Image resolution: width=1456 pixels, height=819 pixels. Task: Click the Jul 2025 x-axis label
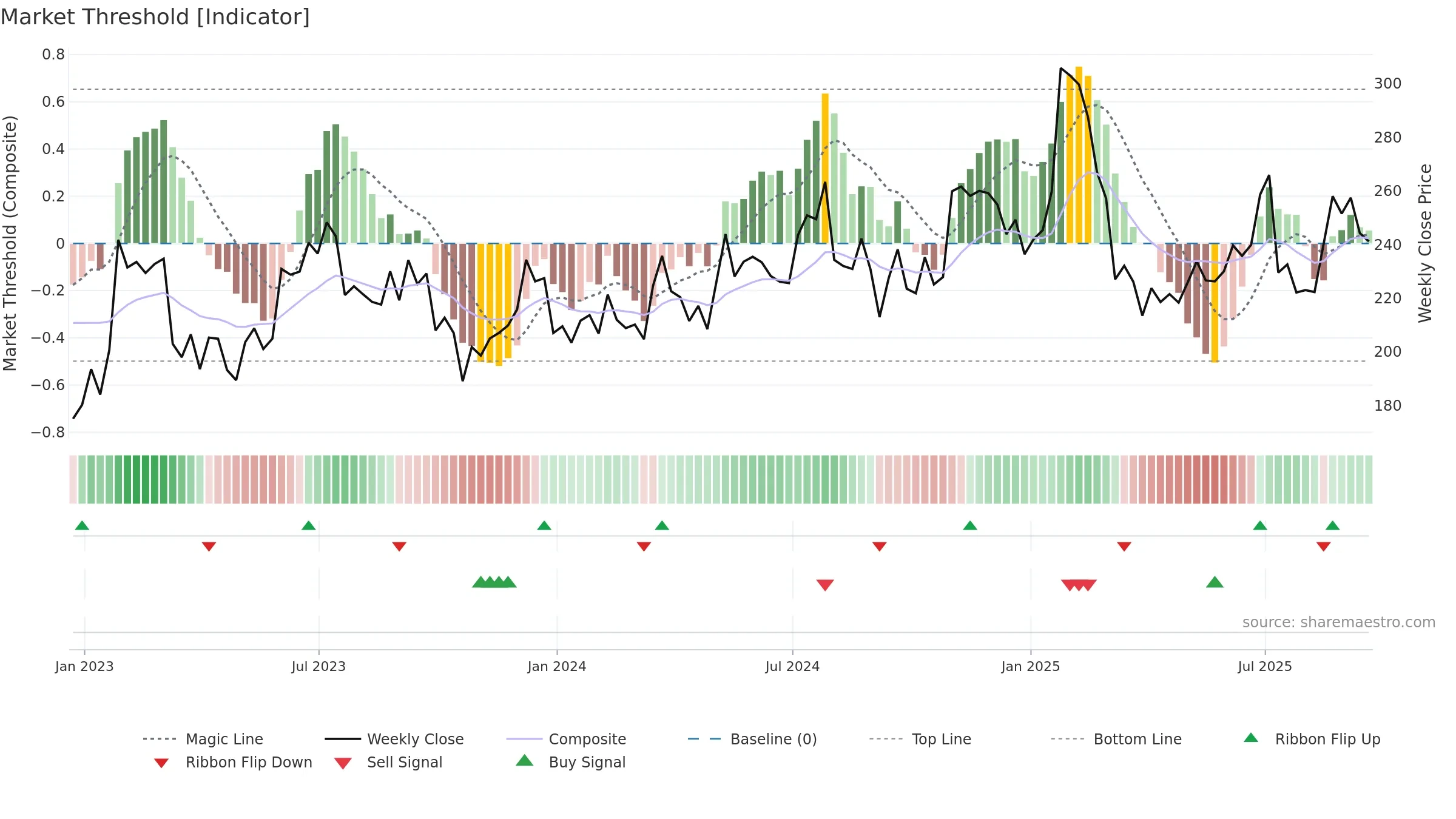(1265, 666)
